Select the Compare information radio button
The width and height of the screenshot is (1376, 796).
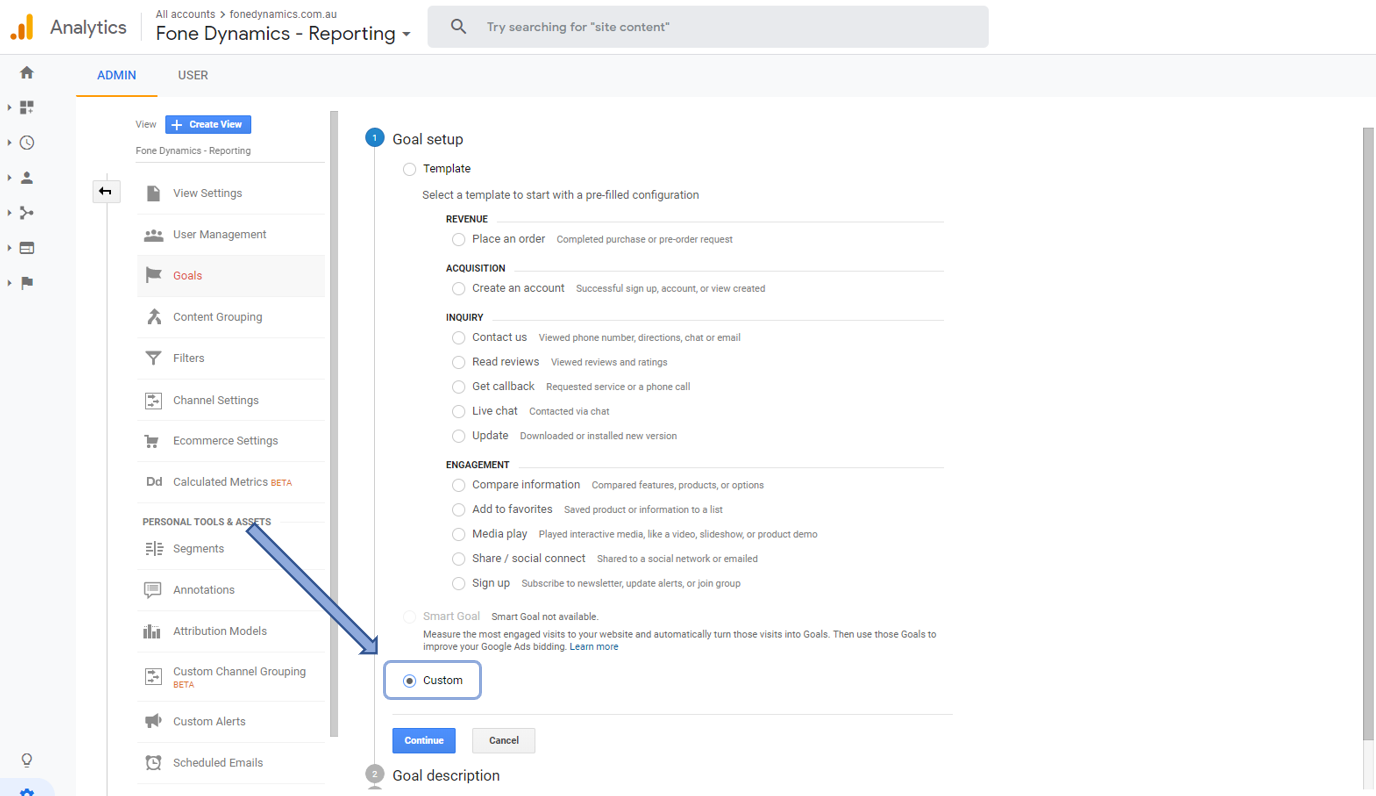pyautogui.click(x=458, y=485)
